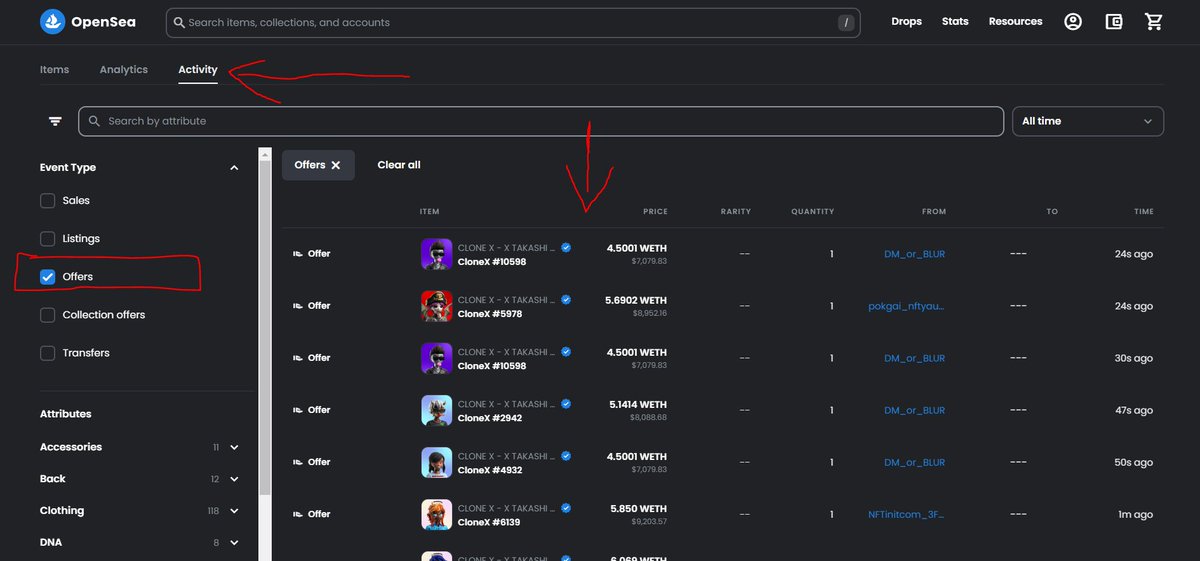This screenshot has width=1200, height=561.
Task: Focus the Search by attribute field
Action: (541, 121)
